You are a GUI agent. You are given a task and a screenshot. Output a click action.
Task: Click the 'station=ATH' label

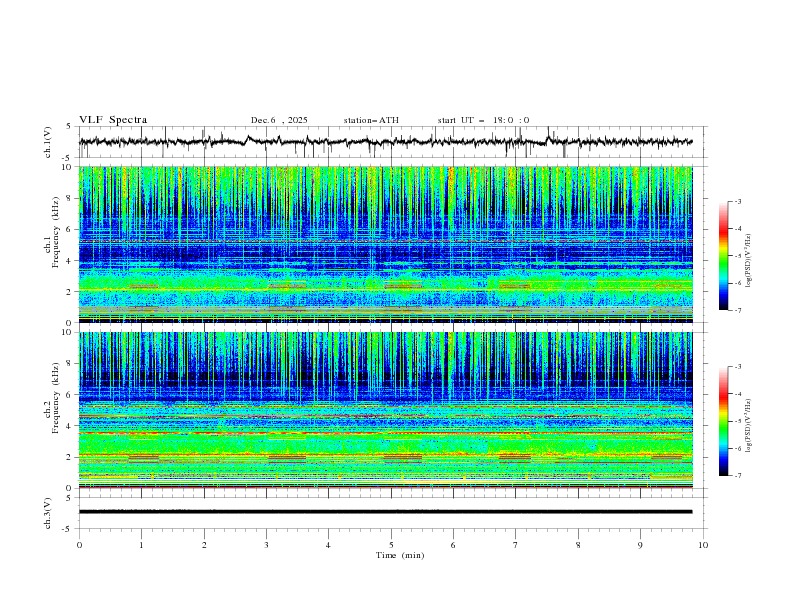coord(371,120)
